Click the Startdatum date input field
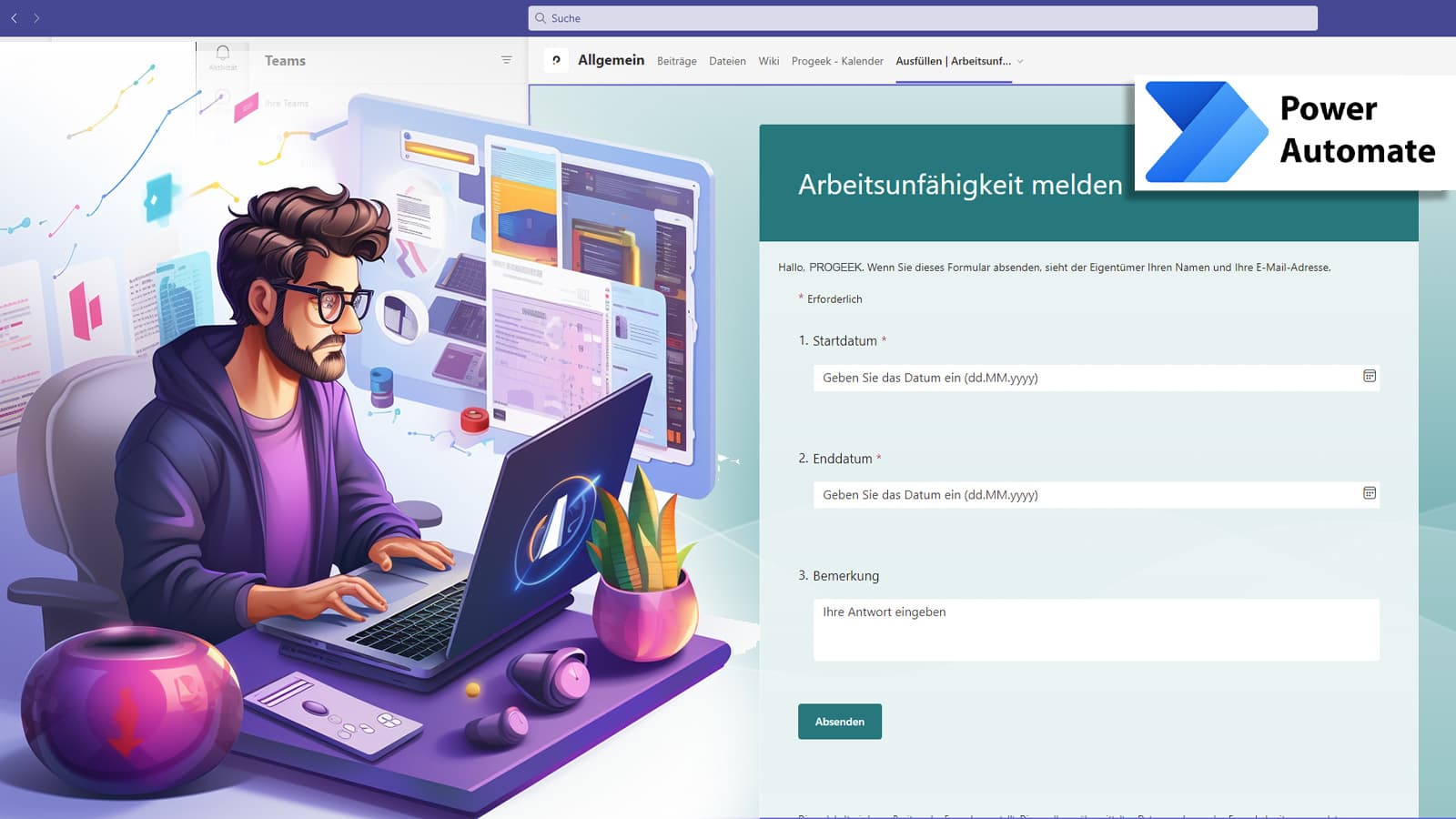Image resolution: width=1456 pixels, height=819 pixels. (1097, 378)
